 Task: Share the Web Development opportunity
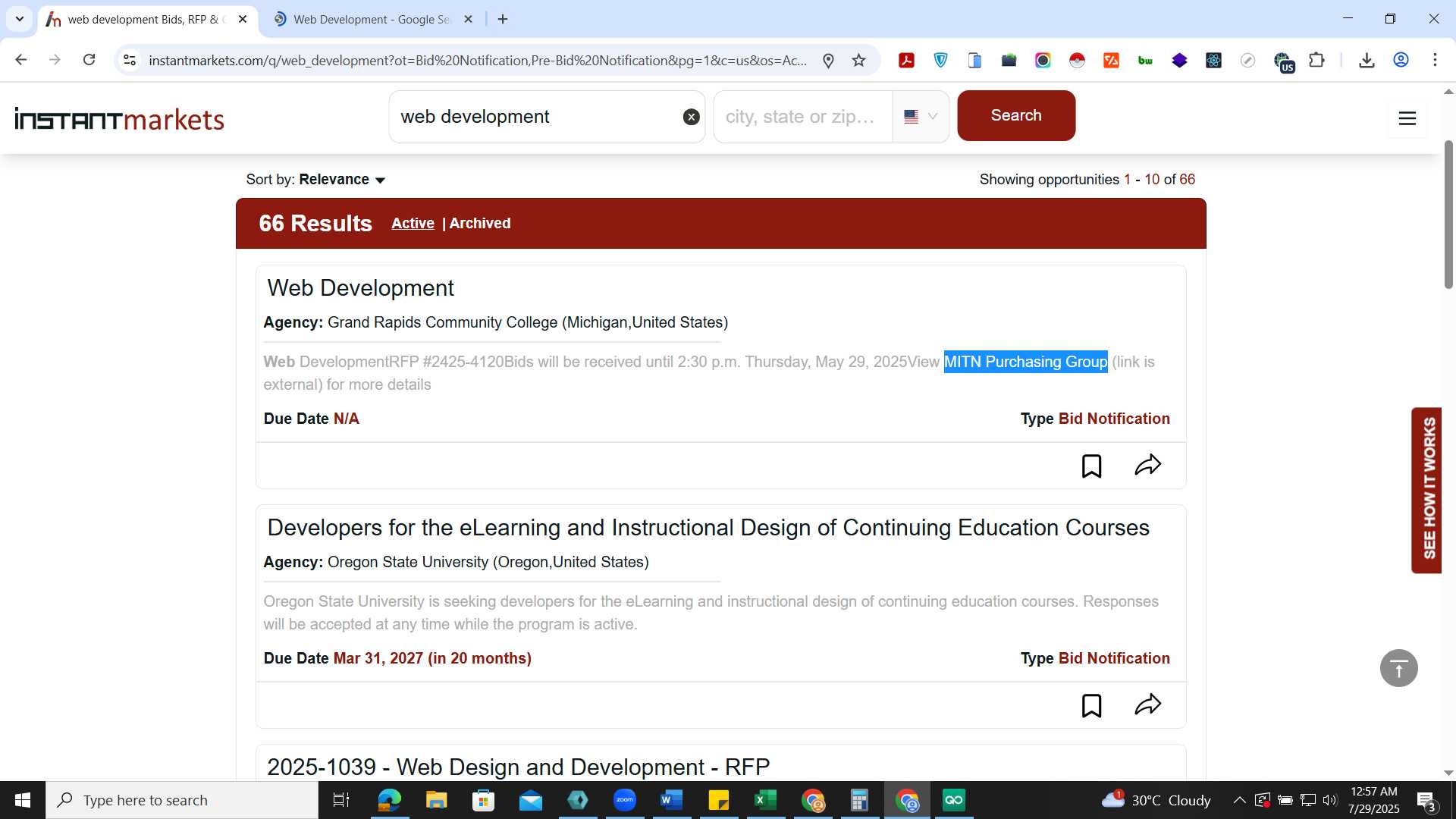(1148, 465)
